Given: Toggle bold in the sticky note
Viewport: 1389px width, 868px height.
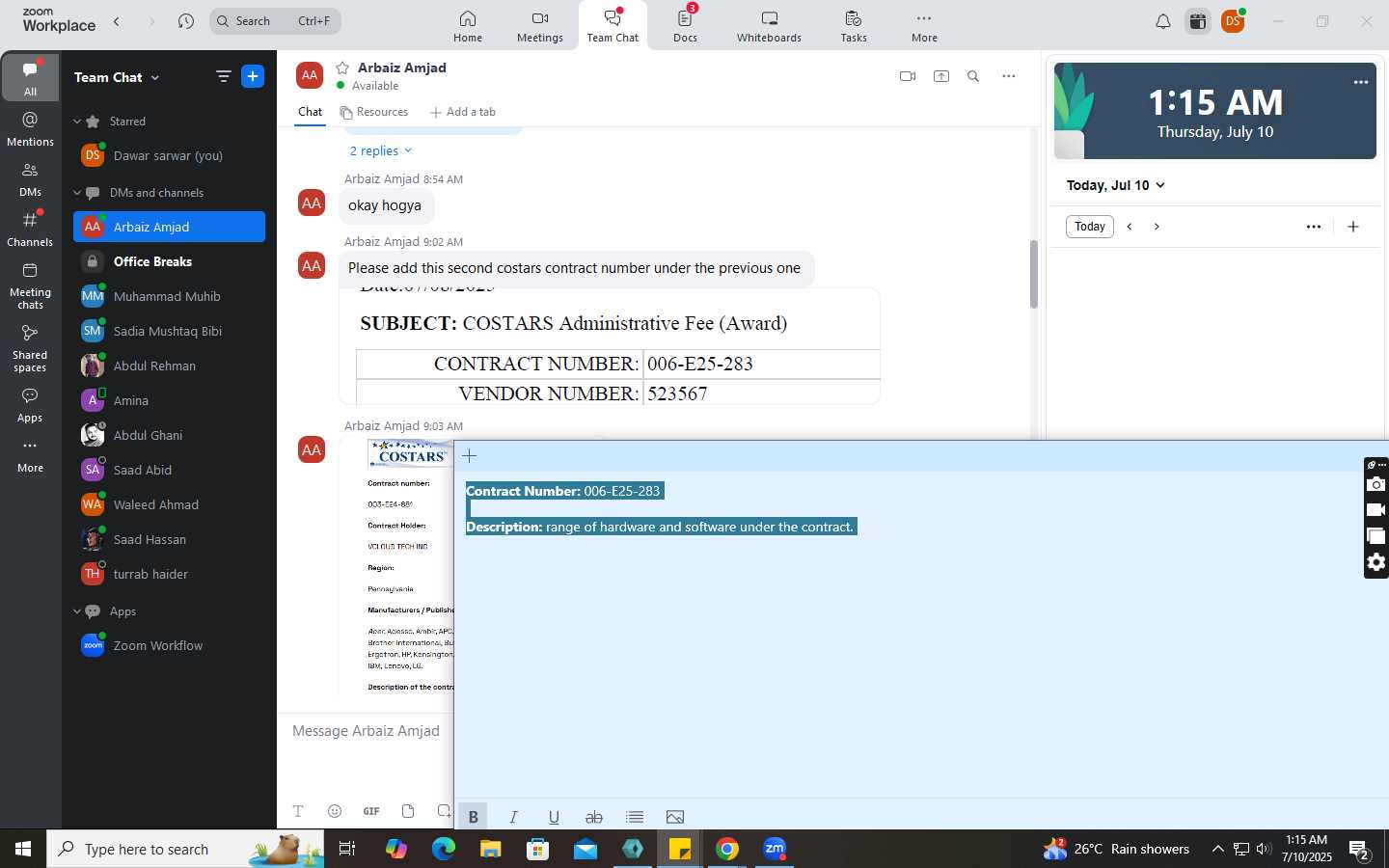Looking at the screenshot, I should coord(473,817).
